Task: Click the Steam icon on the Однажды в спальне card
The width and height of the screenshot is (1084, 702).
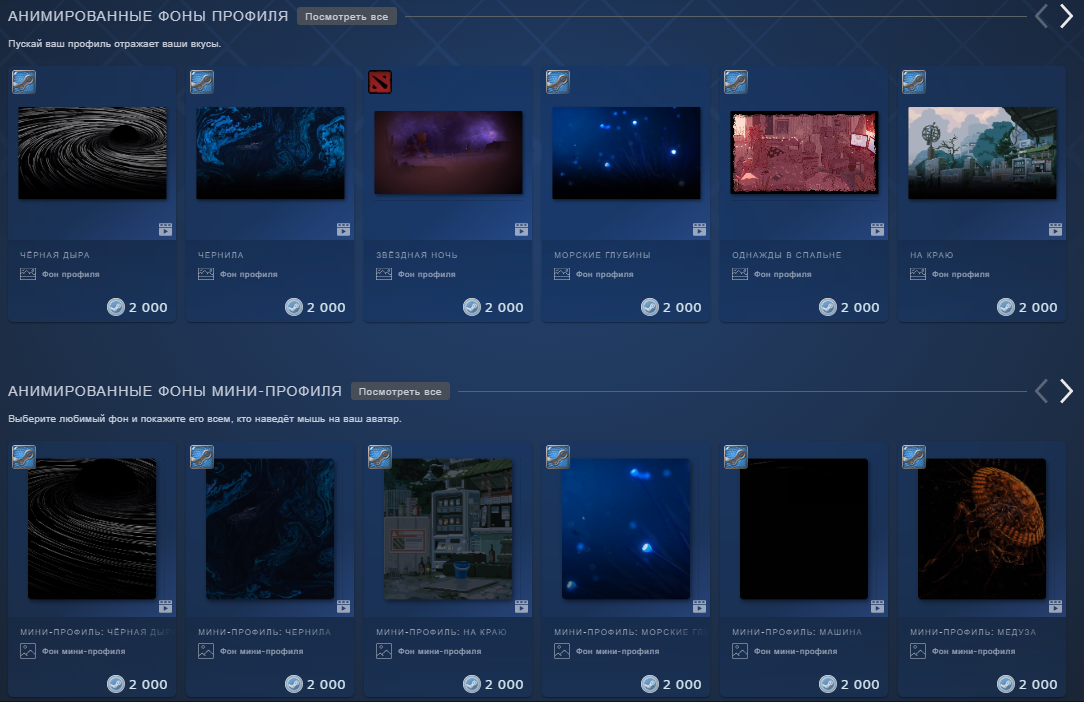Action: [736, 82]
